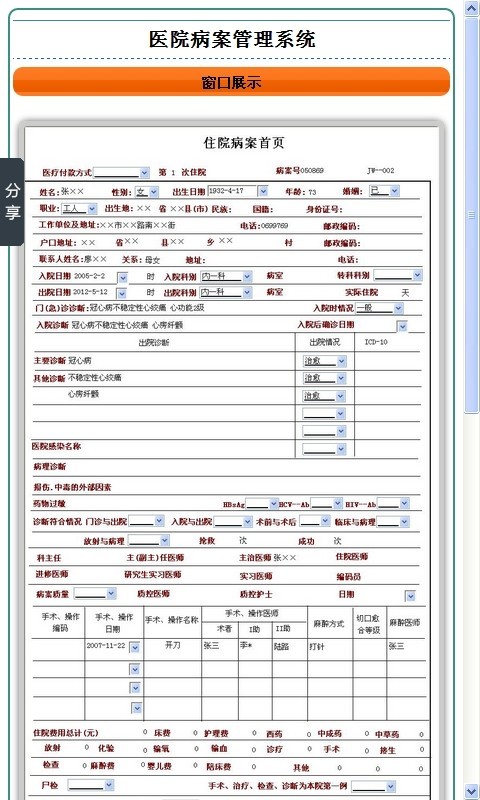This screenshot has width=480, height=800.
Task: Click the 住院费用总计(元) label
Action: [x=65, y=733]
